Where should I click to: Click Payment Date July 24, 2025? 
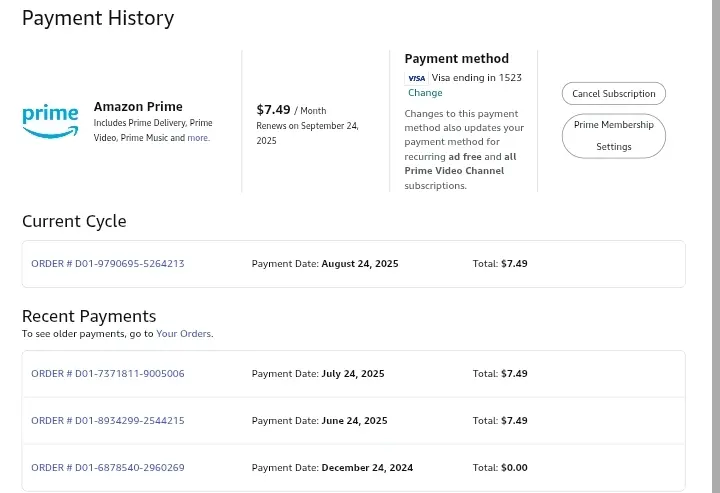tap(318, 374)
